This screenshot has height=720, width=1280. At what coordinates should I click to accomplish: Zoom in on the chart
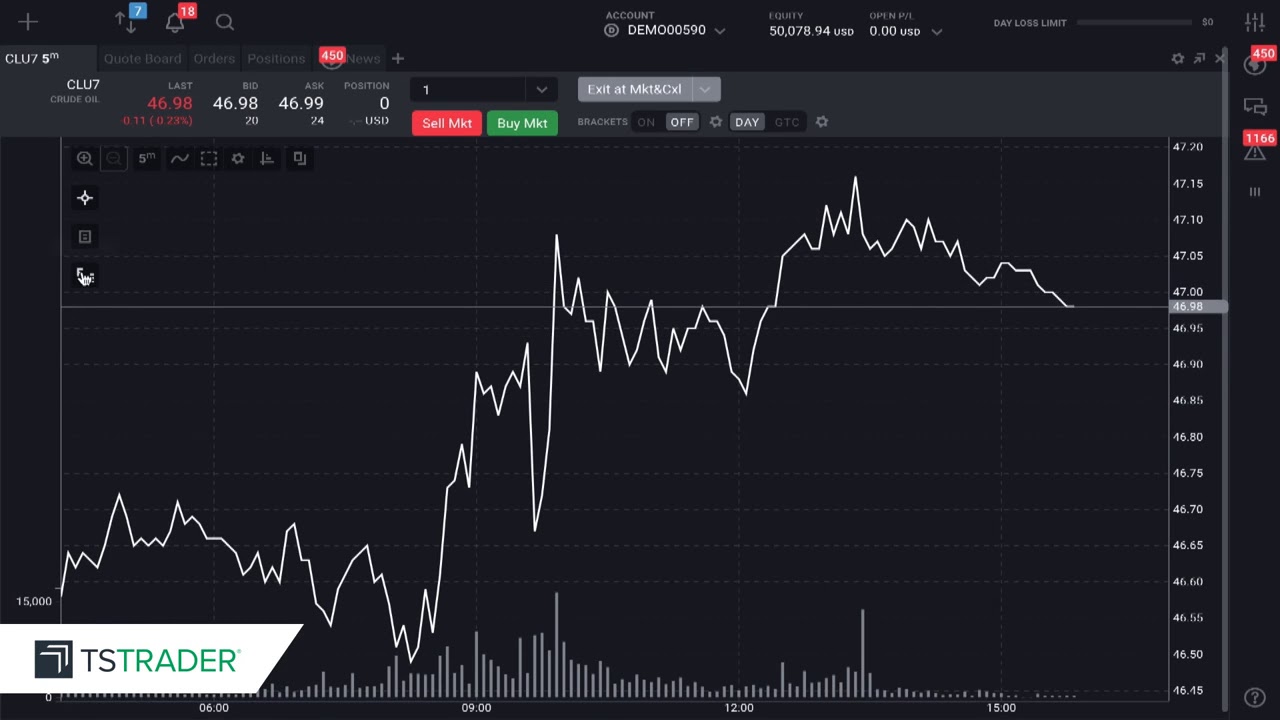[x=85, y=158]
